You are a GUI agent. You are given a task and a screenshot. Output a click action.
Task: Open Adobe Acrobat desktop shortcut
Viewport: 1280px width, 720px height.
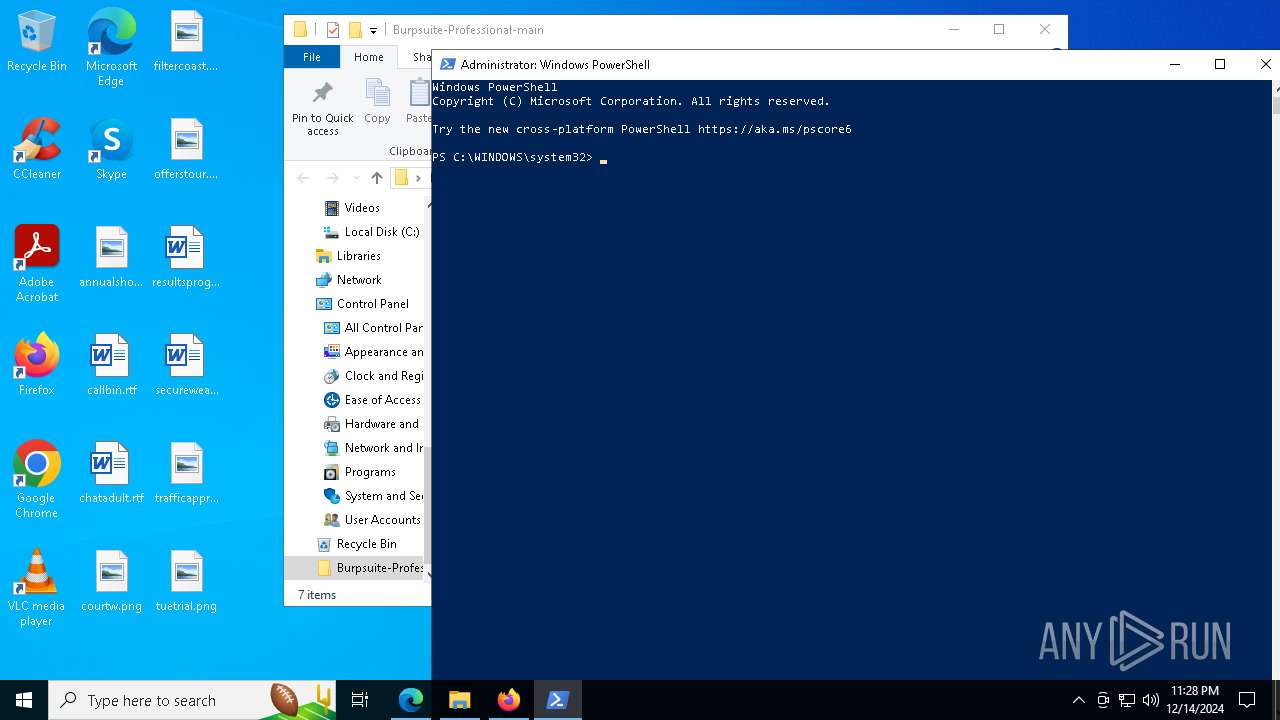click(37, 264)
